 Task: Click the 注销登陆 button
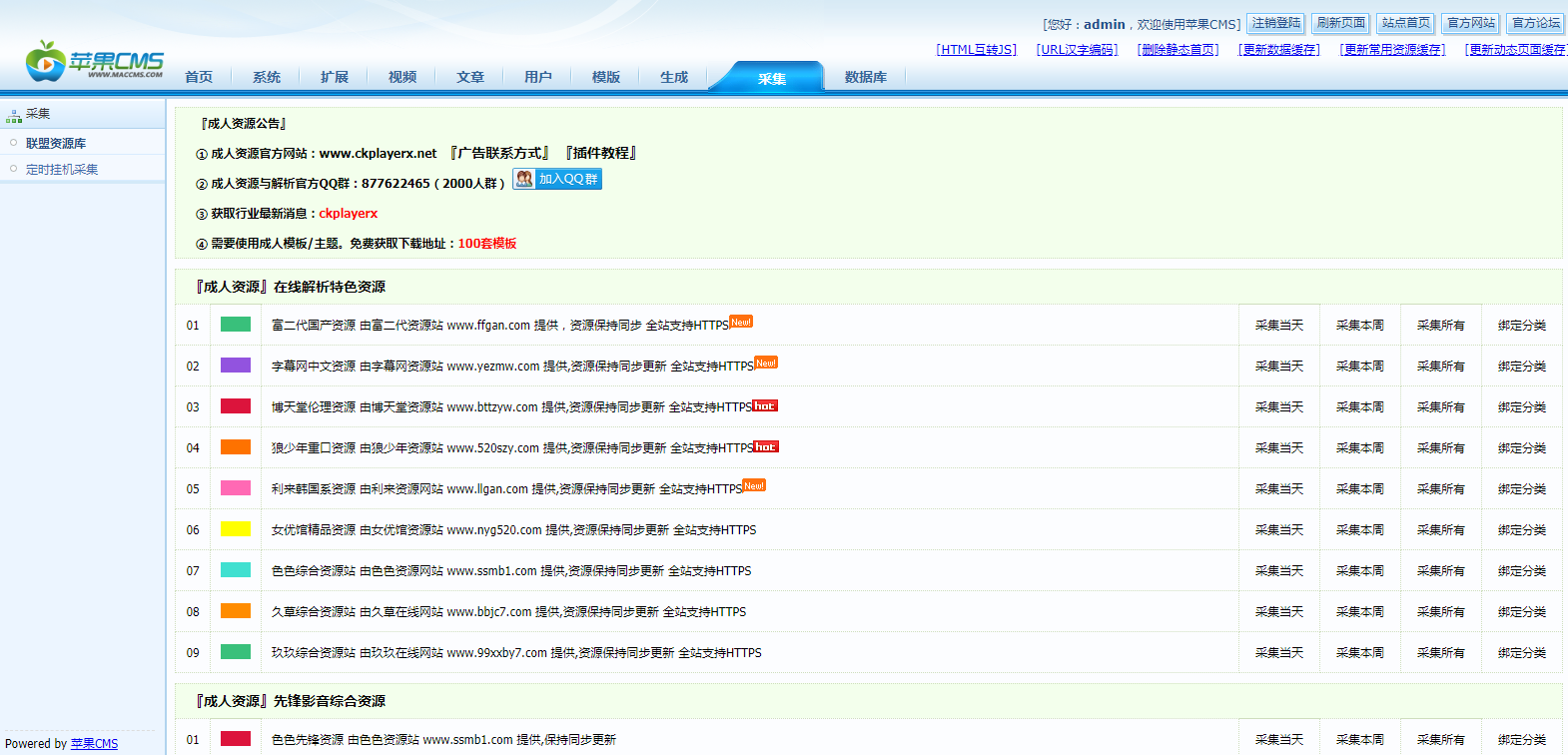click(1276, 23)
